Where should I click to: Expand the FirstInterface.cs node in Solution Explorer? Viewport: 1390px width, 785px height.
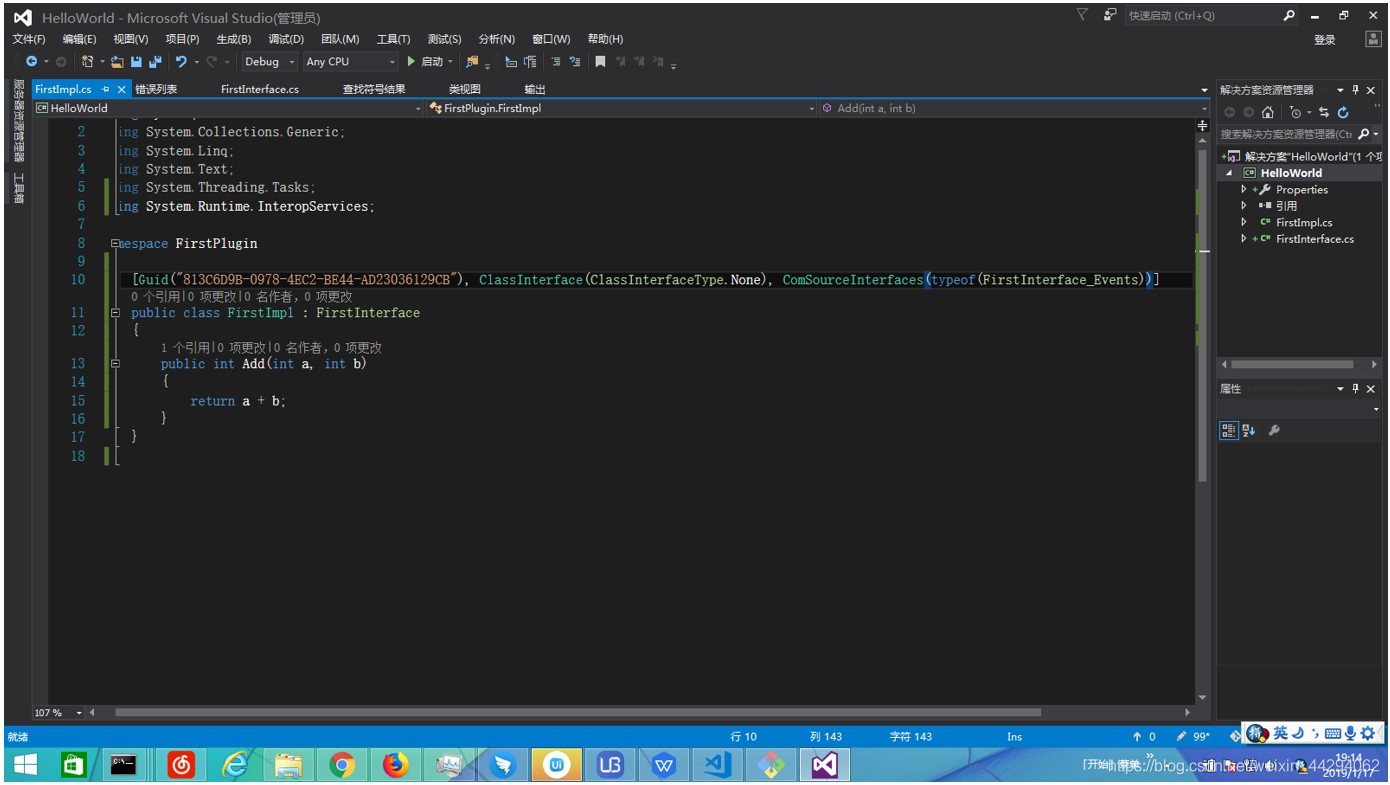point(1244,239)
